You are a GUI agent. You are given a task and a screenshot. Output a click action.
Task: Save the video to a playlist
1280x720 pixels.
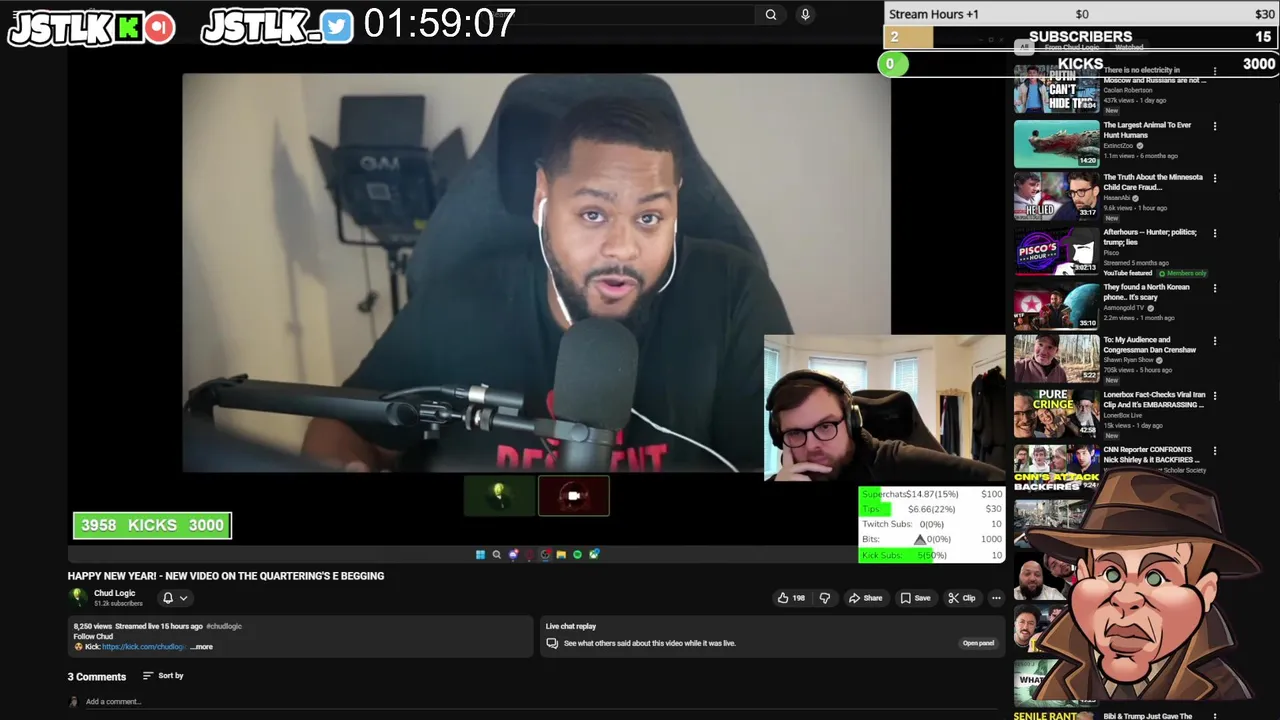coord(915,598)
